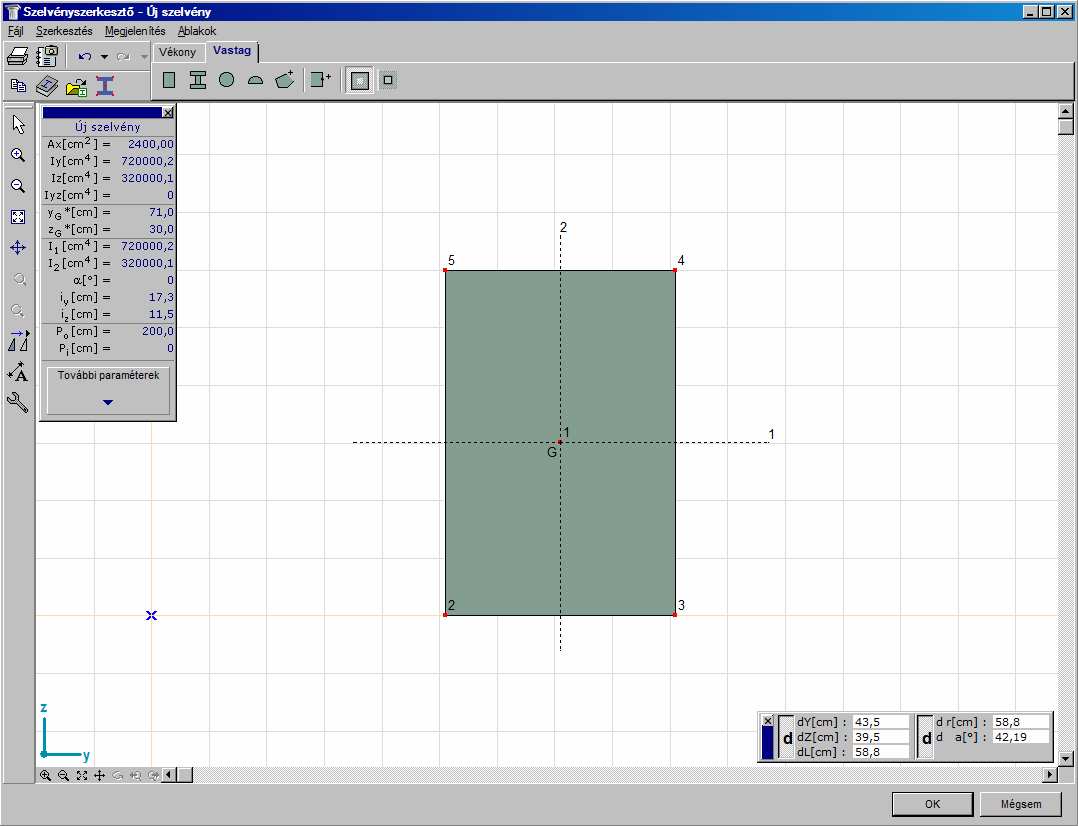This screenshot has height=826, width=1078.
Task: Switch to the Vékony tab
Action: [177, 52]
